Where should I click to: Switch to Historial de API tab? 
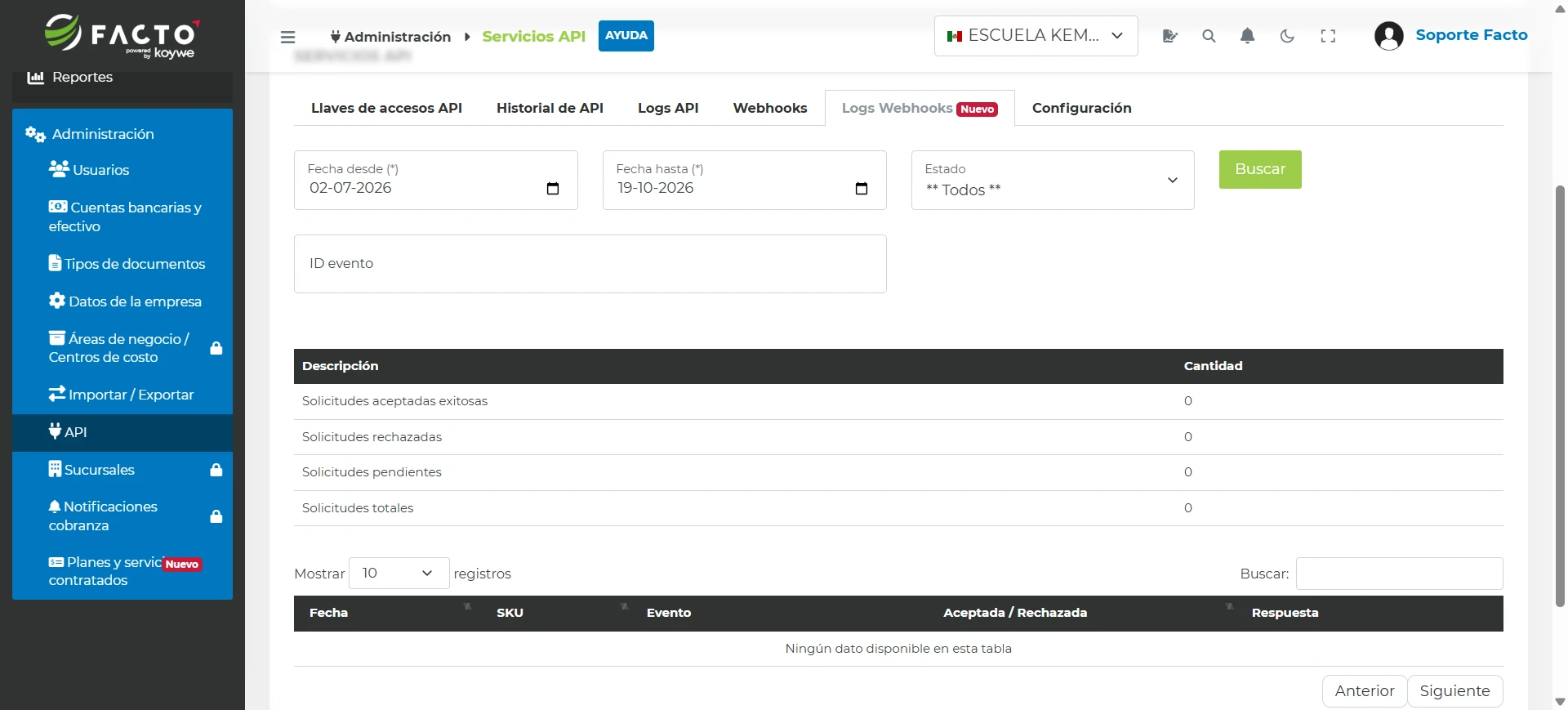tap(550, 108)
